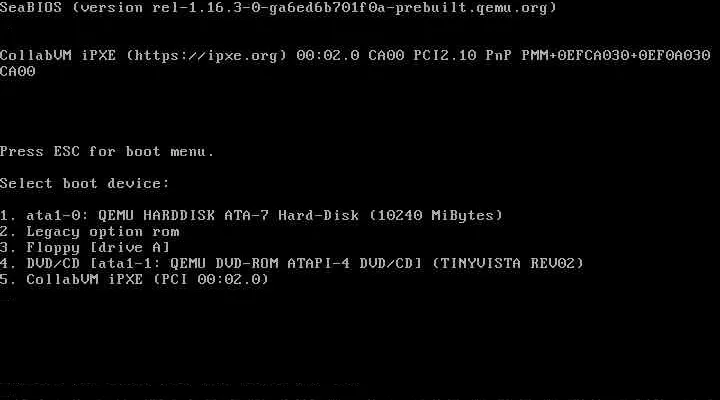This screenshot has width=720, height=400.
Task: Click the PMM+0EFCA030+0EF0A030 address text
Action: click(616, 56)
